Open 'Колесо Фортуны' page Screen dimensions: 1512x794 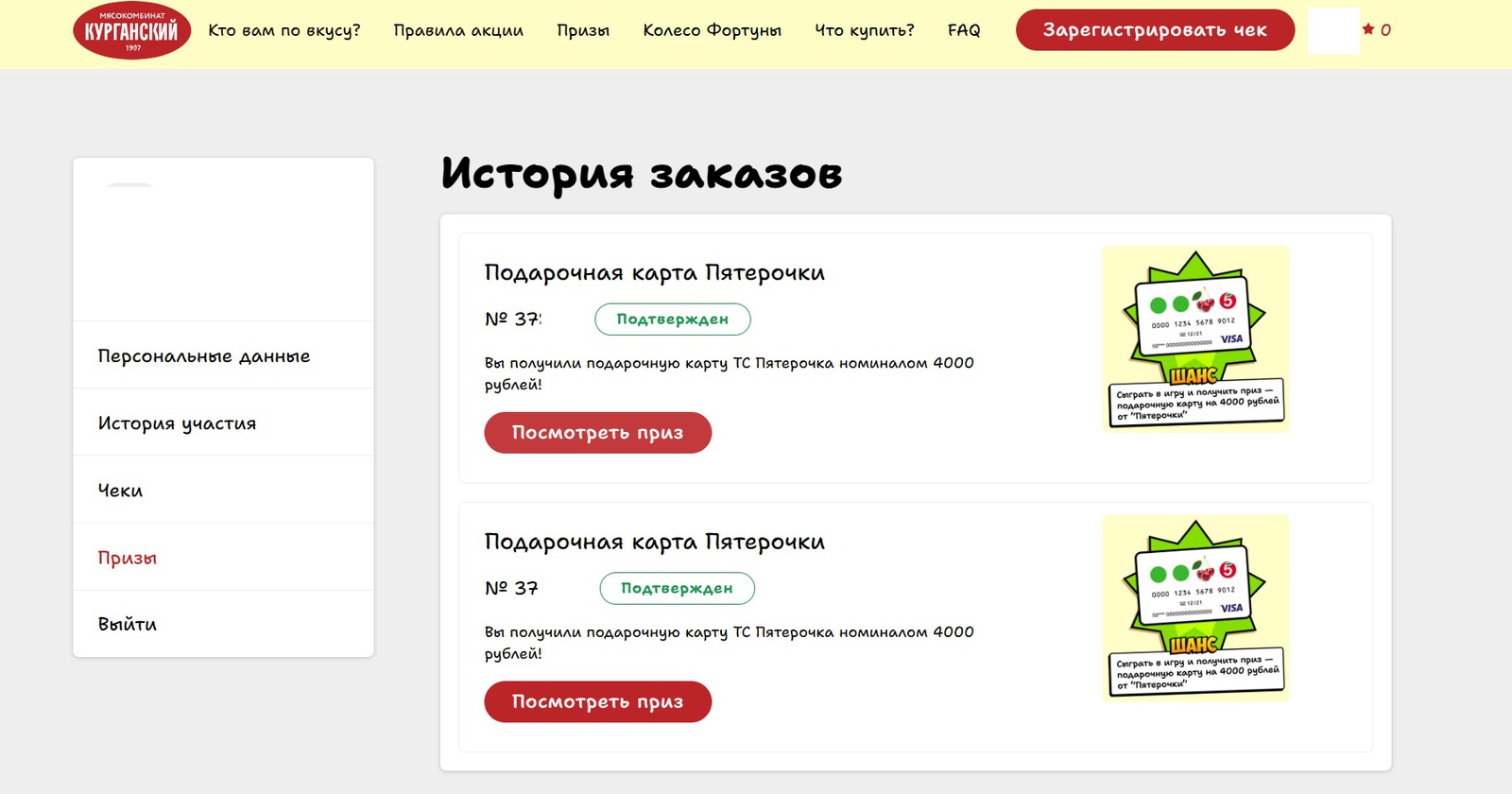point(712,30)
